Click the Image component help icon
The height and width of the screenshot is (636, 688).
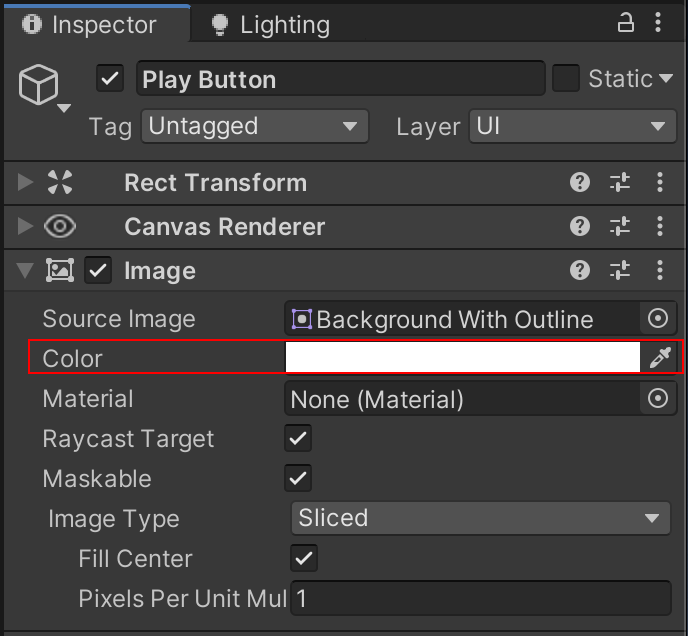click(x=580, y=270)
